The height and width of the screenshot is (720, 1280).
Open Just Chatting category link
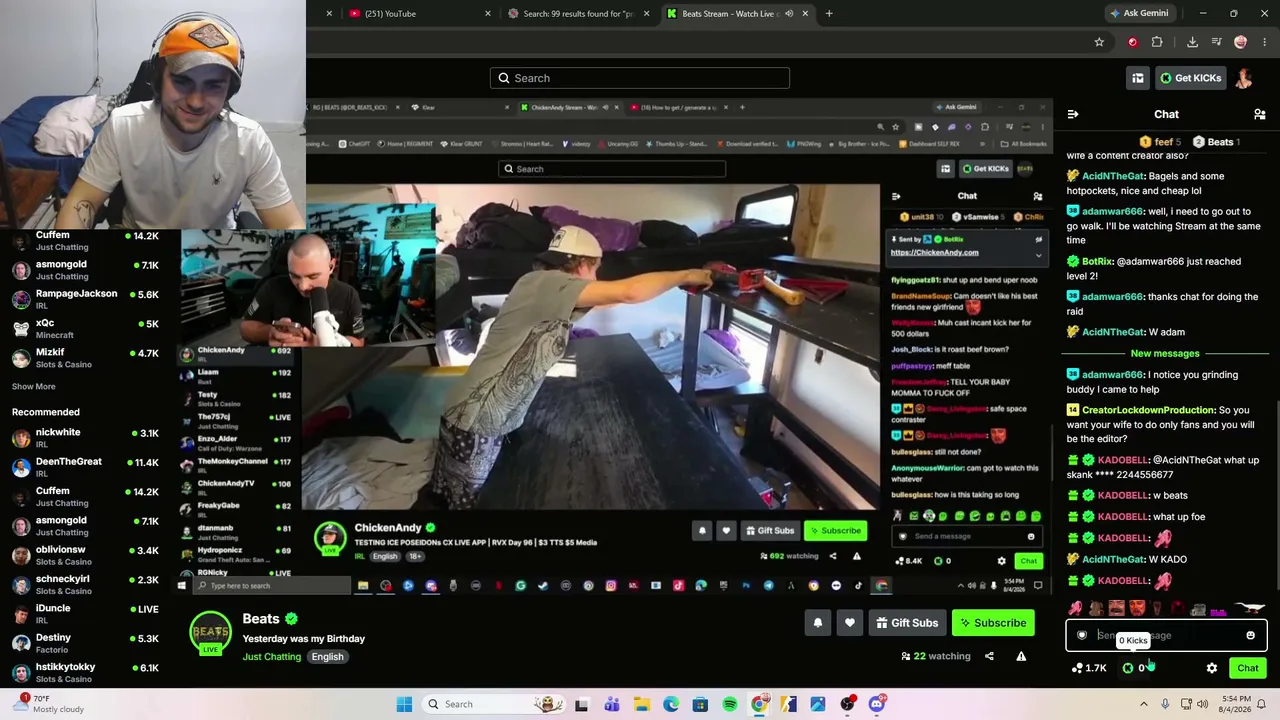tap(271, 657)
